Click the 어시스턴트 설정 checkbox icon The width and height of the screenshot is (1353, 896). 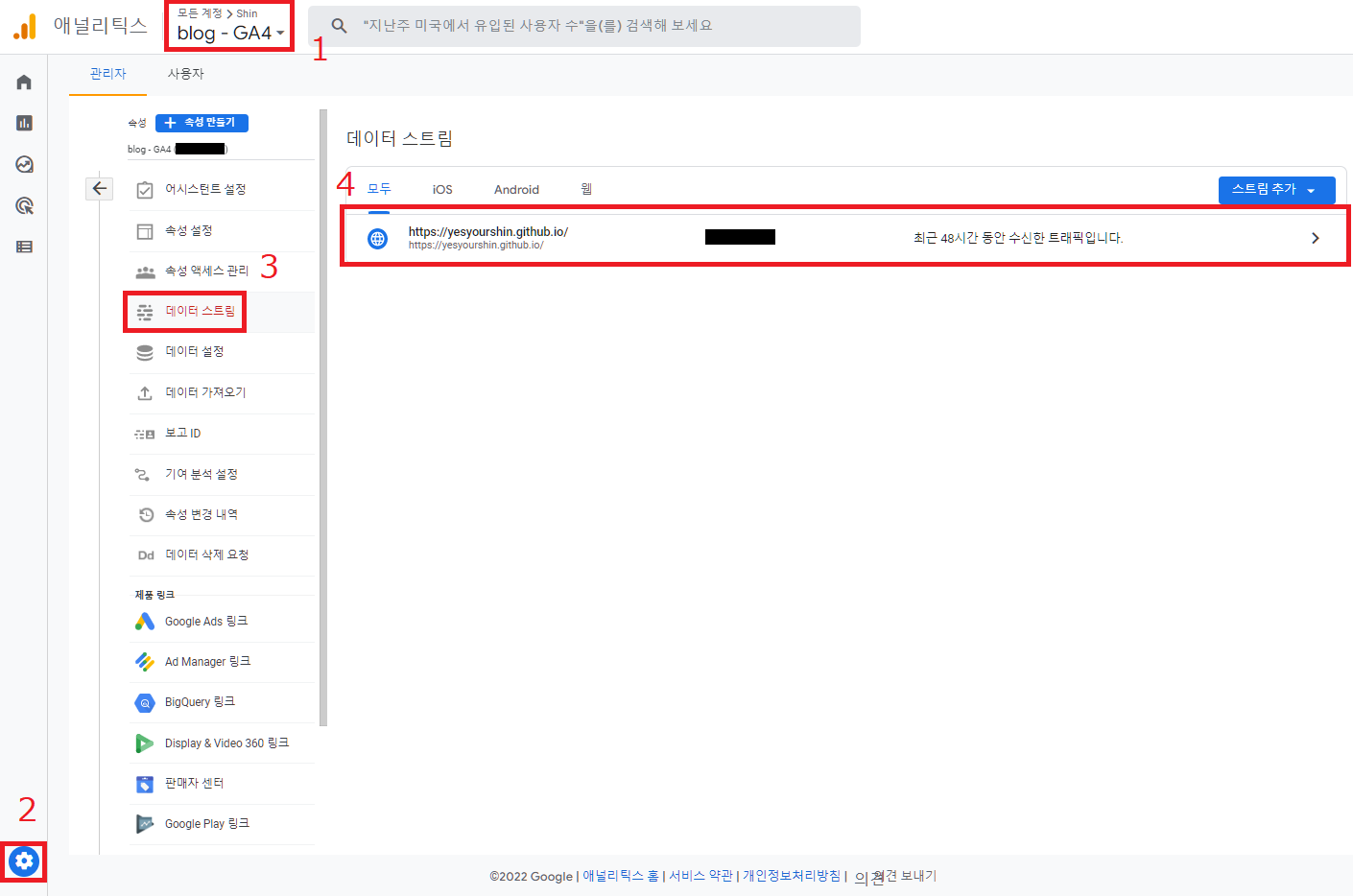coord(145,190)
